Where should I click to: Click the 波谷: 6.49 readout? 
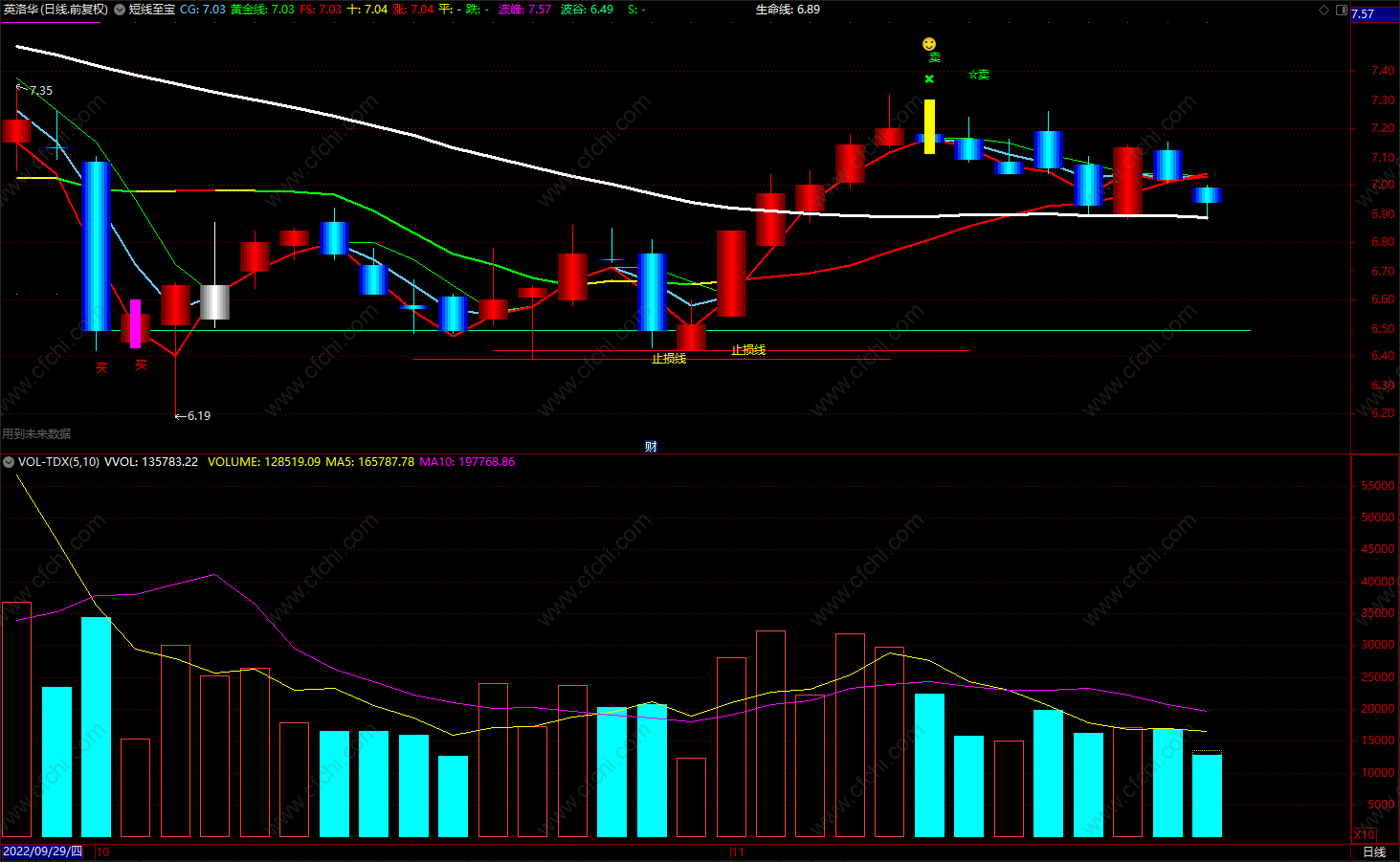587,10
